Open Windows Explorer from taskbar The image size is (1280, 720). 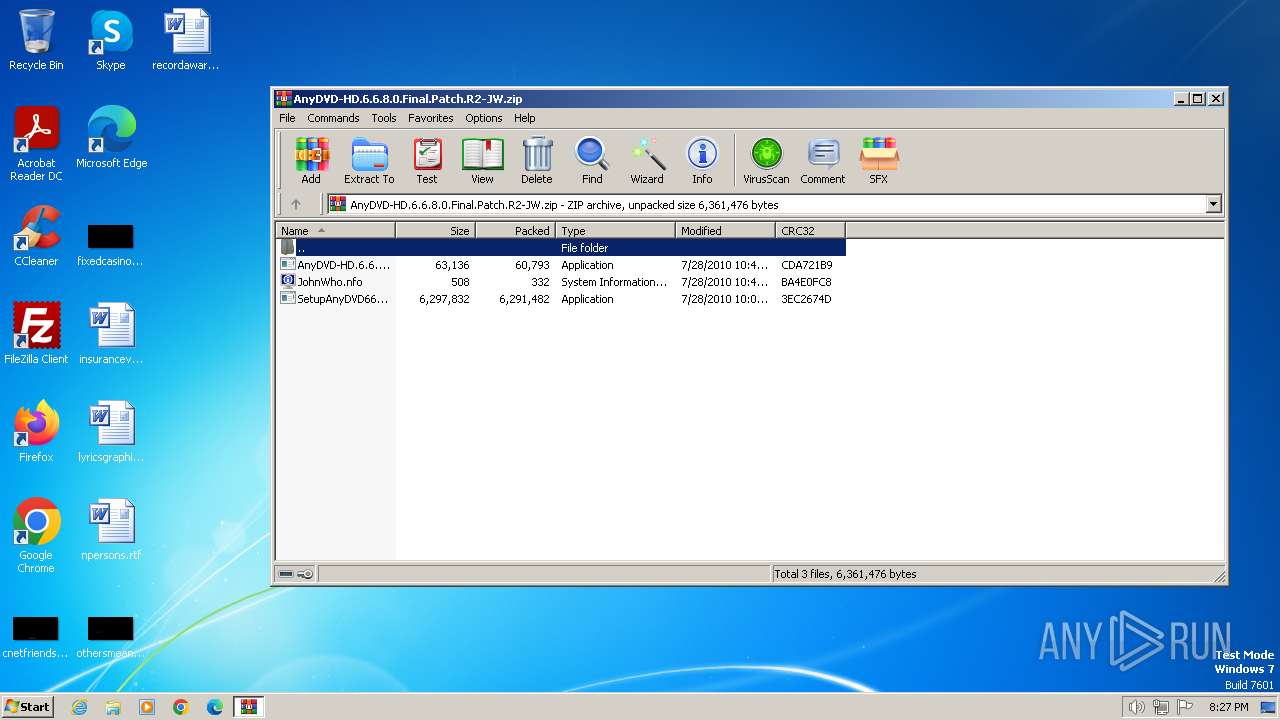point(113,707)
